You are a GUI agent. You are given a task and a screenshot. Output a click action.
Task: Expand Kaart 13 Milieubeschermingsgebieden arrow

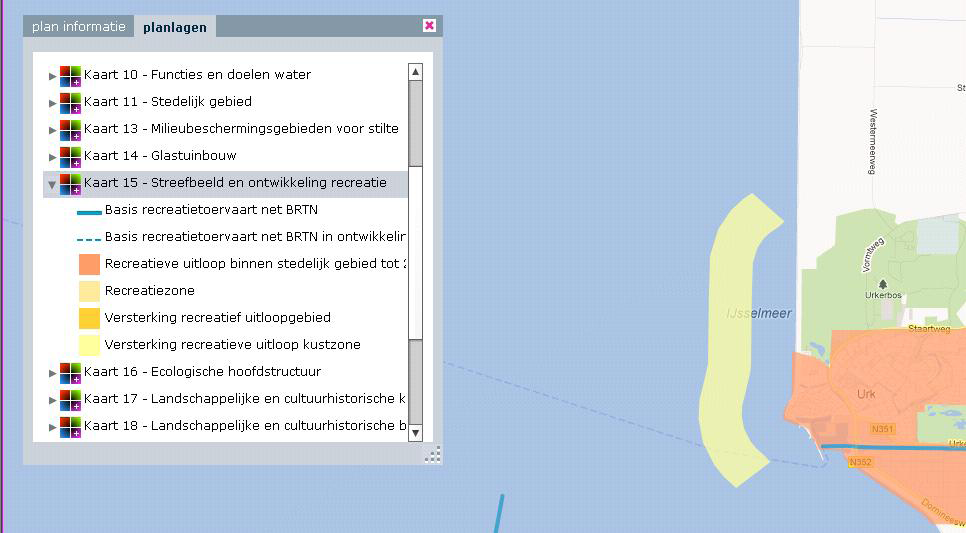pos(53,129)
